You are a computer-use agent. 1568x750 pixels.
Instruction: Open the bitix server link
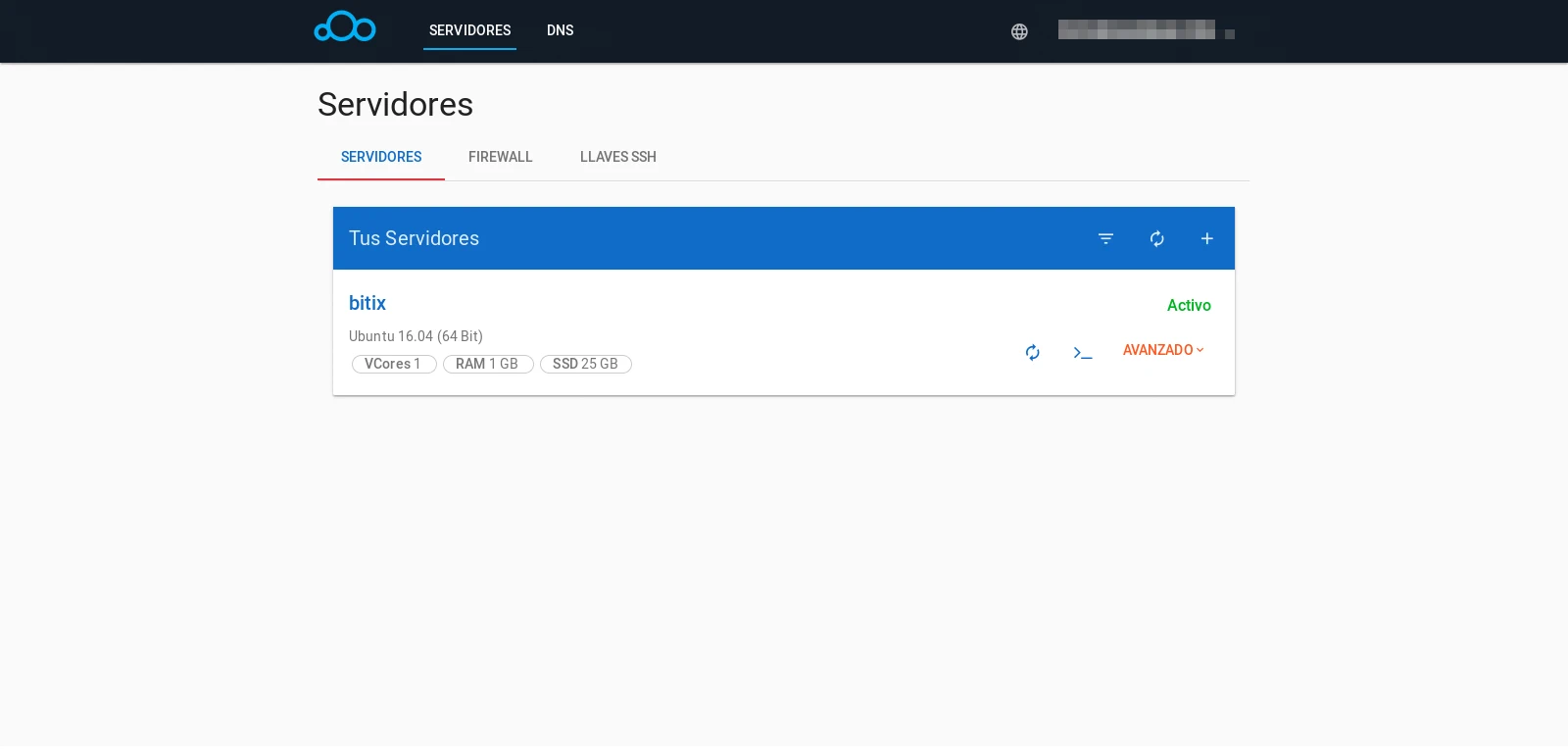(367, 303)
